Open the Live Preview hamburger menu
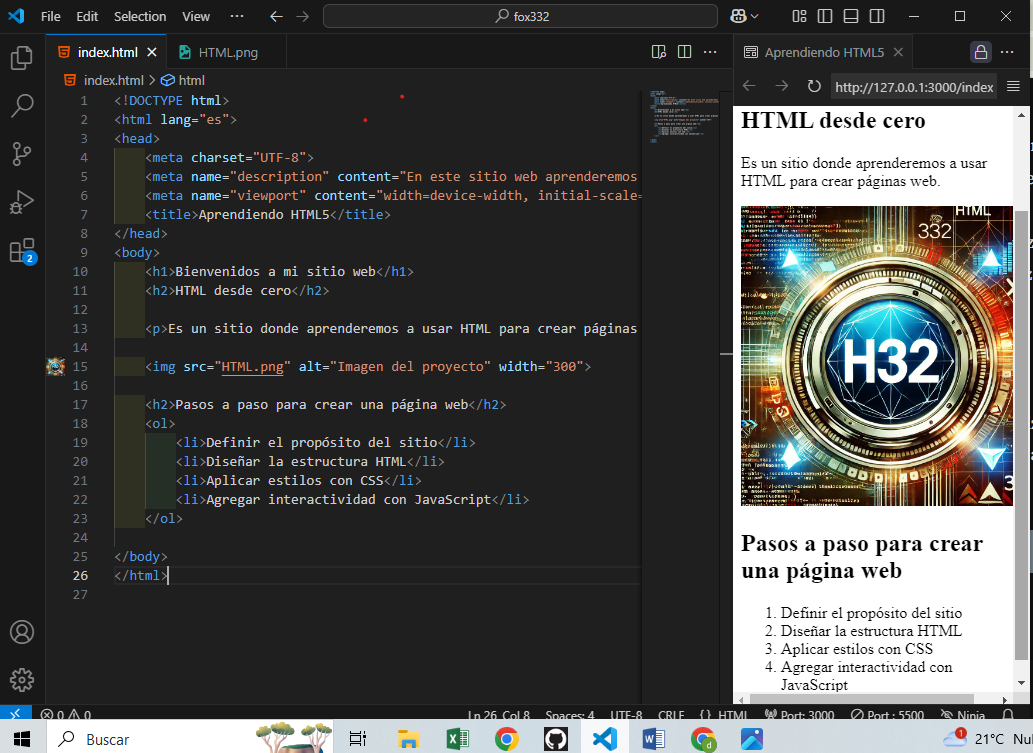The image size is (1033, 753). pyautogui.click(x=1013, y=86)
